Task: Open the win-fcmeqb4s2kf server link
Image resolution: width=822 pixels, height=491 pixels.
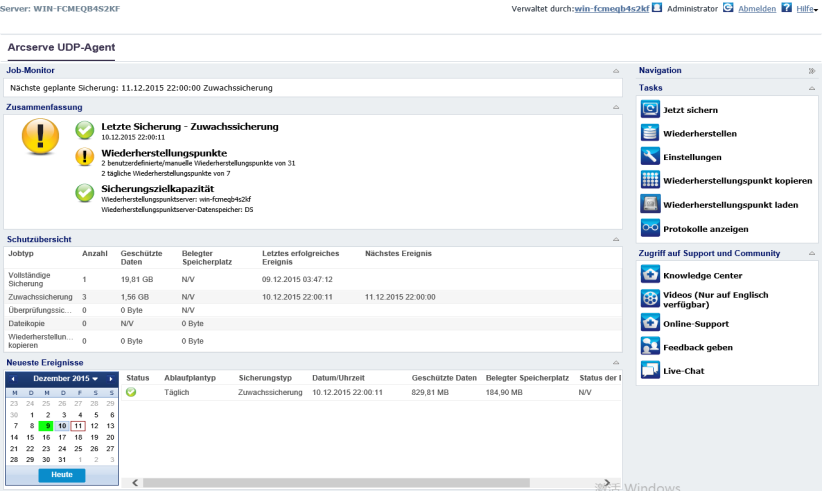Action: (x=612, y=9)
